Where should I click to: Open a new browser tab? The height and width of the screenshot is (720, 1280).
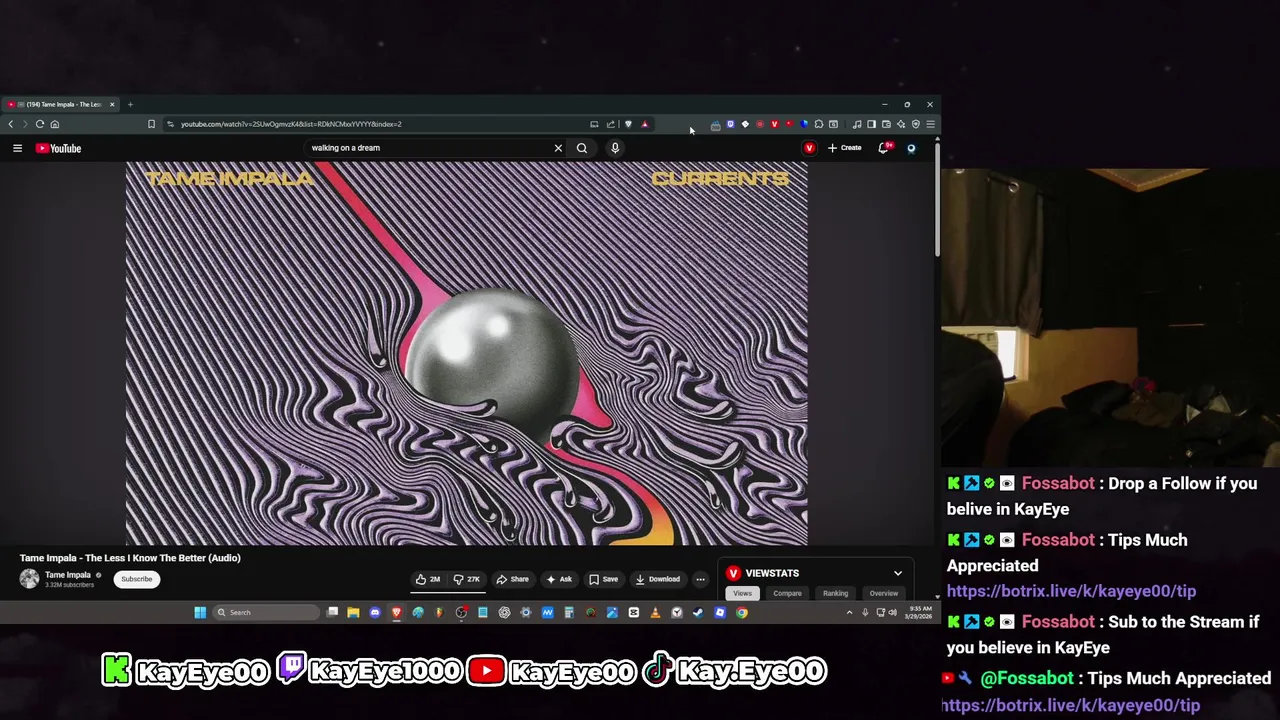[130, 104]
